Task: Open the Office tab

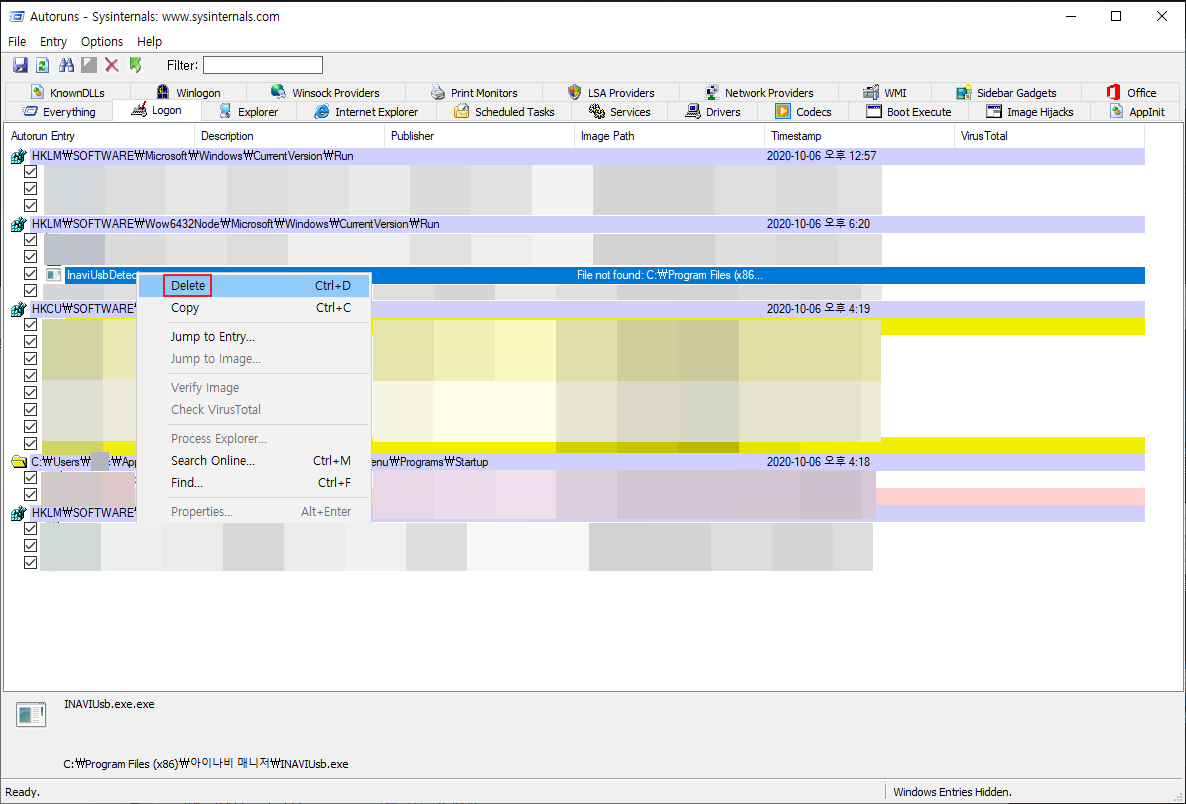Action: click(x=1131, y=92)
